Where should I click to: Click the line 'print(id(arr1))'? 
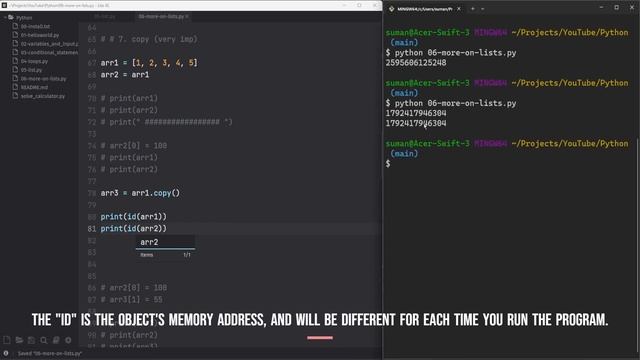tap(133, 217)
